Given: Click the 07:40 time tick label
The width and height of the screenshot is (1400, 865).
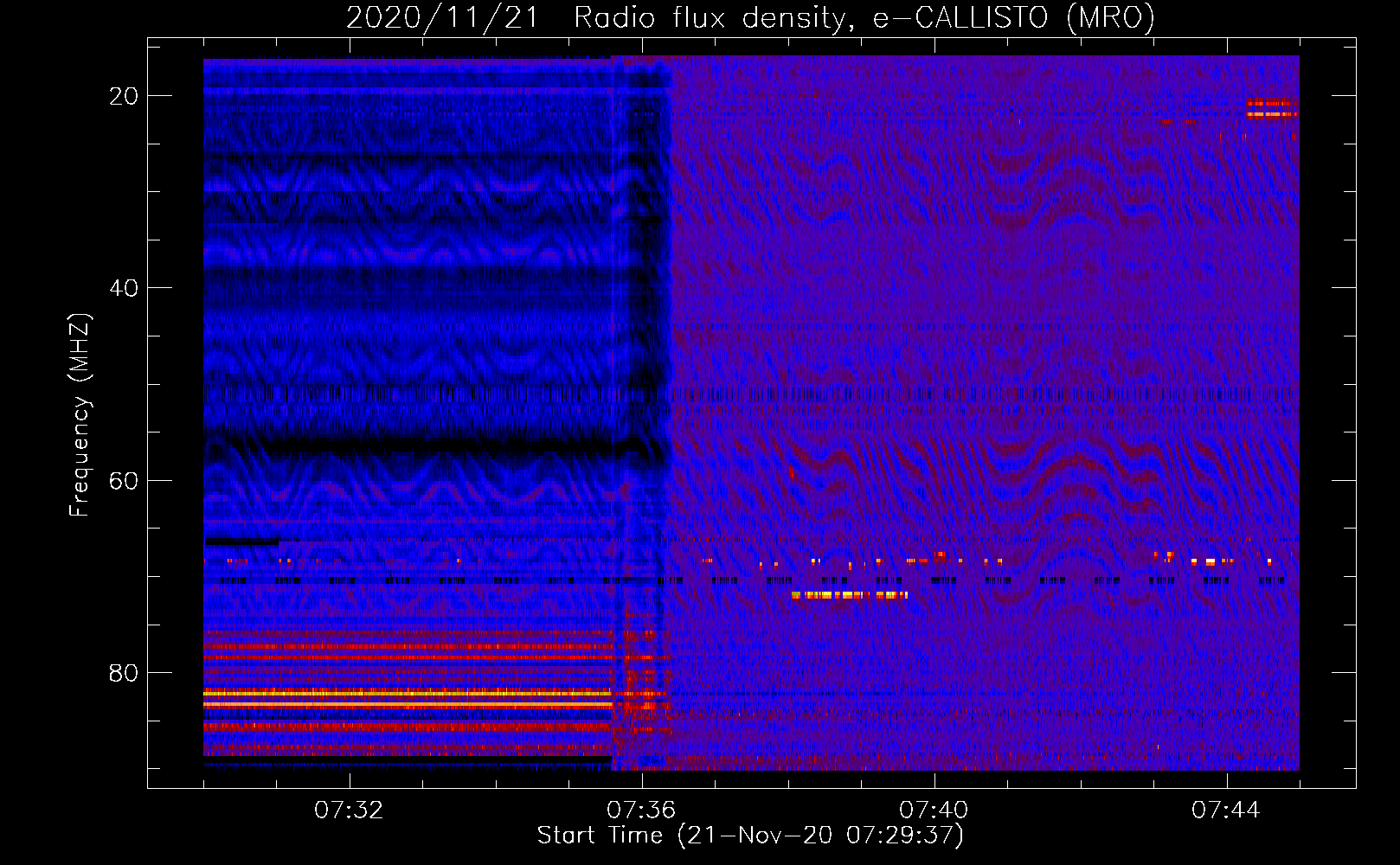Looking at the screenshot, I should tap(934, 810).
